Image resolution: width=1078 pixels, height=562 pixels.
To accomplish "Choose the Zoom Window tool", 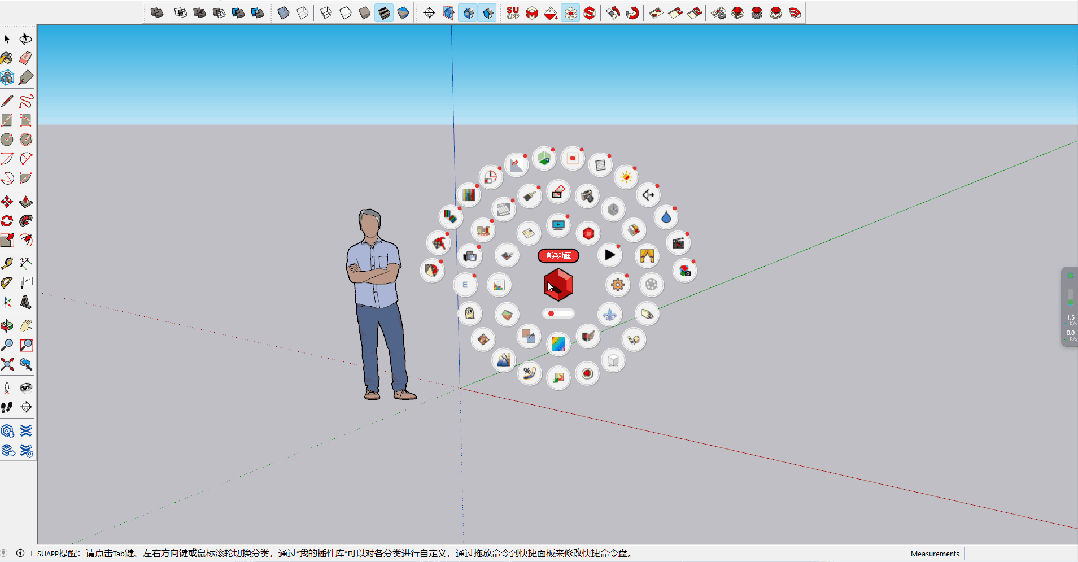I will (x=25, y=345).
